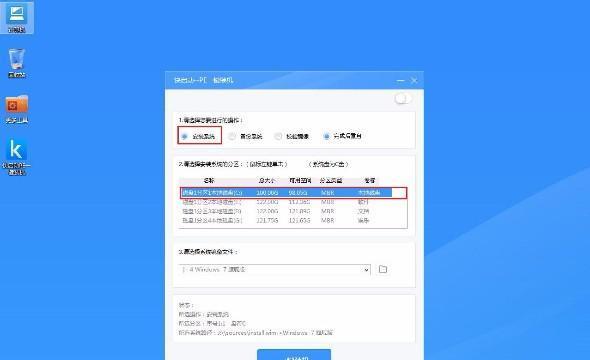
Task: Select the second operation radio button
Action: 232,136
